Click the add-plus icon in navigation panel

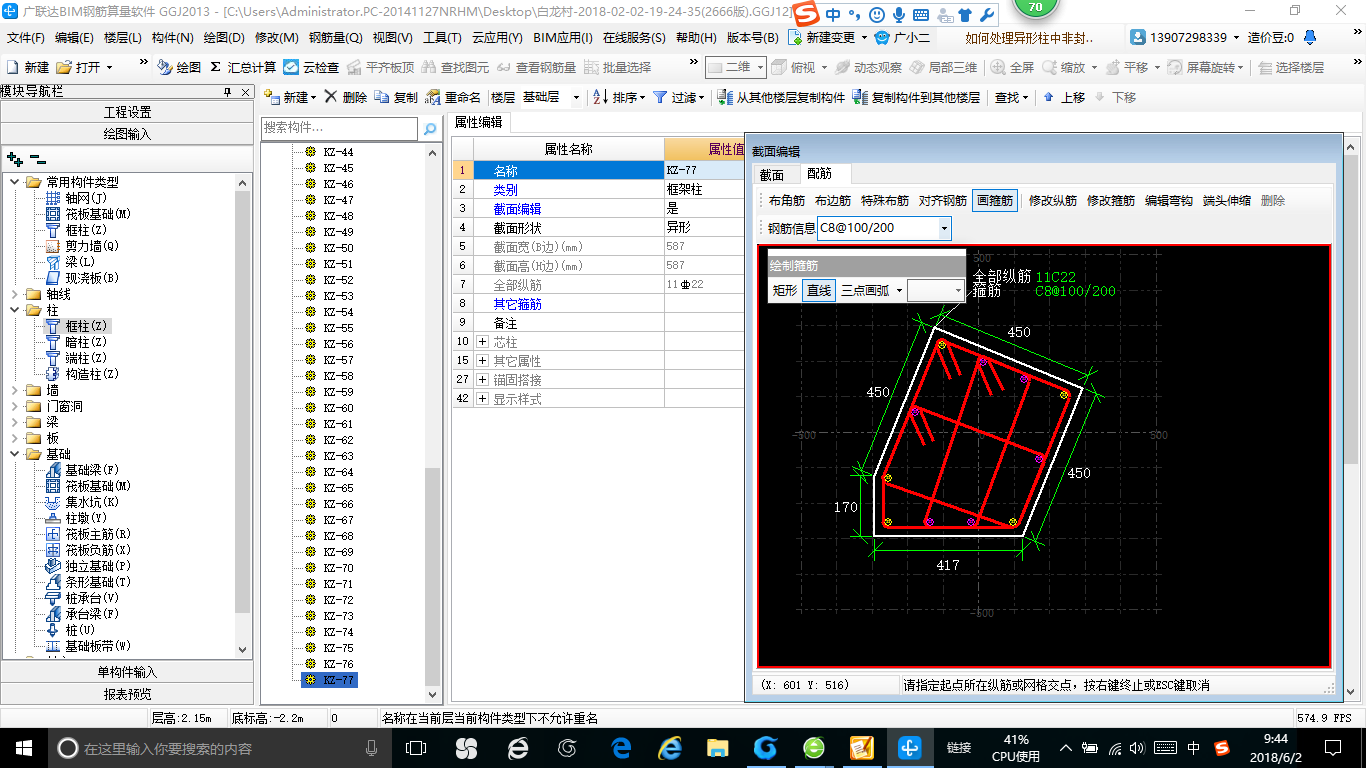point(15,158)
